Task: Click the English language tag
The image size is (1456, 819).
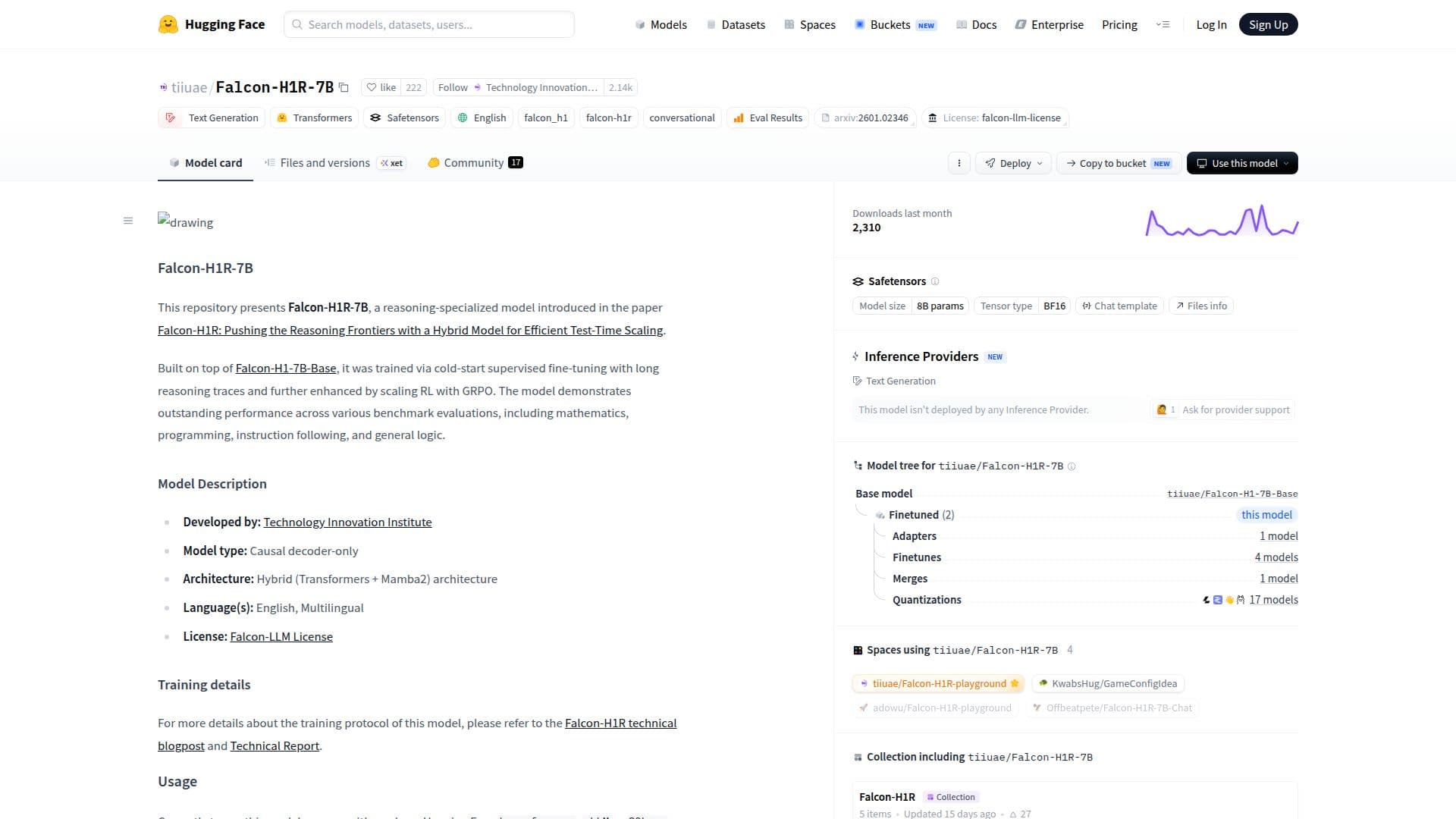Action: tap(482, 118)
